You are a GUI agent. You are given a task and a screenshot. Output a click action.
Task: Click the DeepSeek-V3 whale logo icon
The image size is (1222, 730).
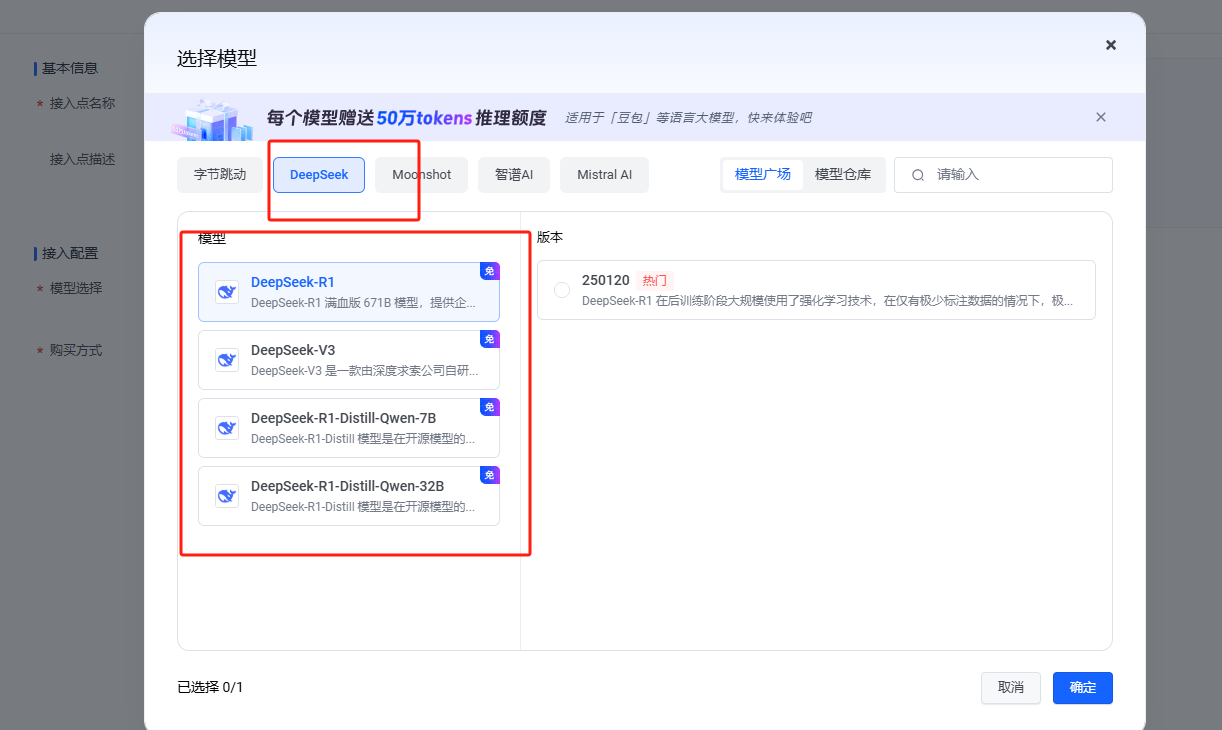pyautogui.click(x=227, y=360)
